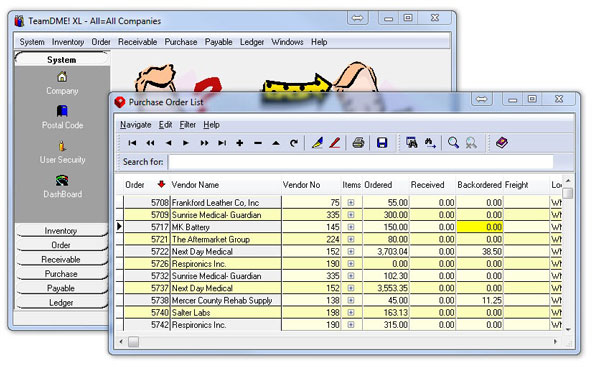
Task: Click the find next binoculars icon
Action: pyautogui.click(x=430, y=143)
